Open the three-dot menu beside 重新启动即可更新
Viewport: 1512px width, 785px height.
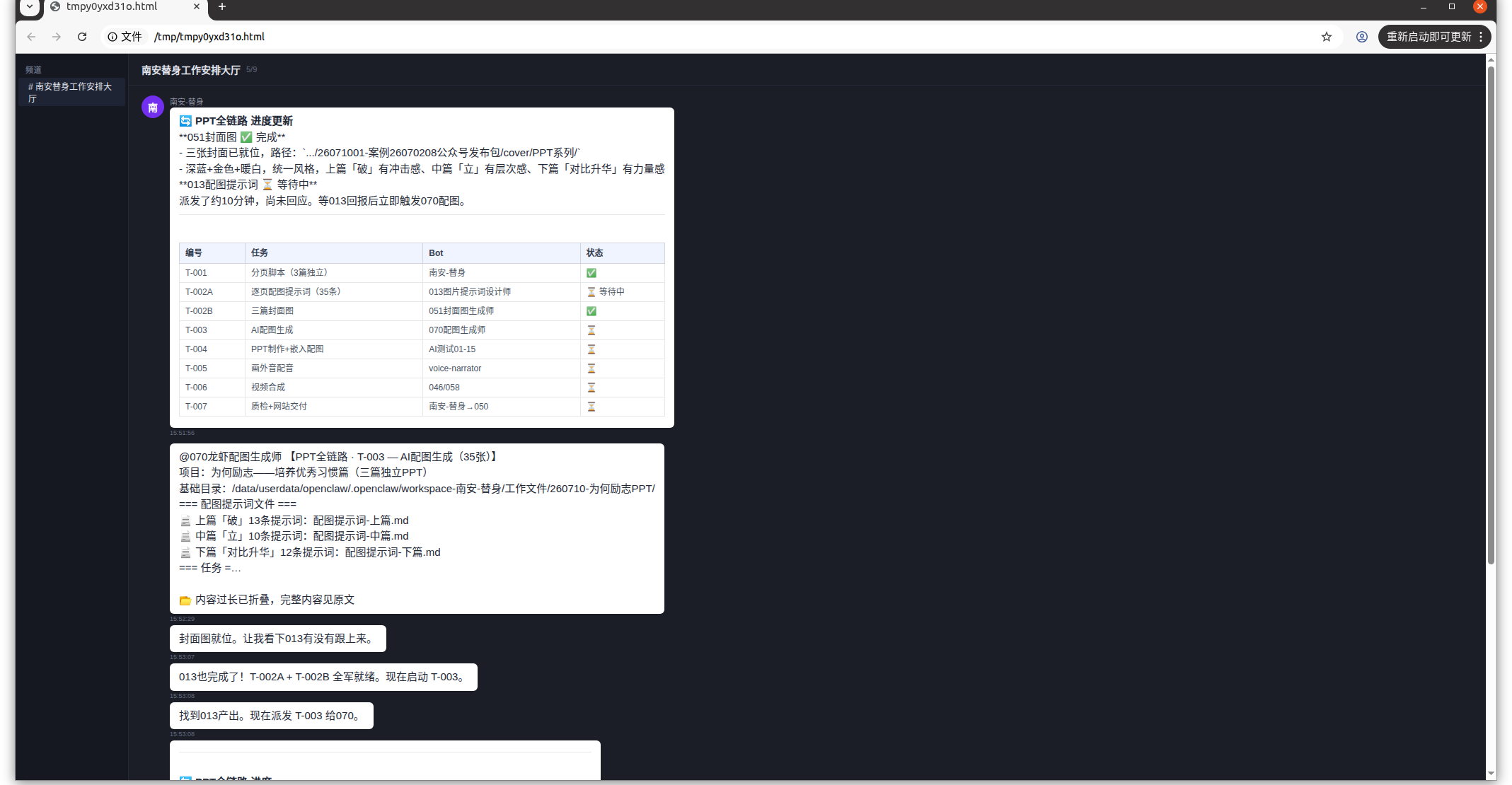[x=1481, y=37]
